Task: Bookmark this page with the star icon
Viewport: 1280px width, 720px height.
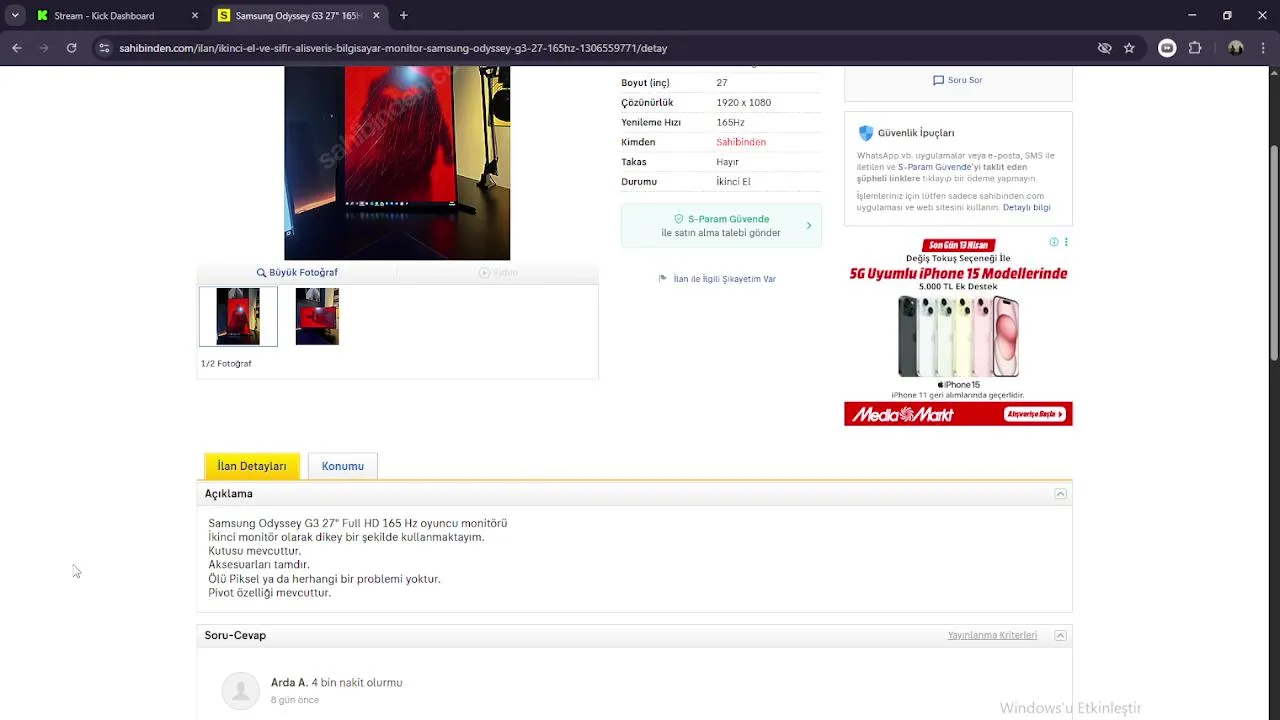Action: tap(1129, 48)
